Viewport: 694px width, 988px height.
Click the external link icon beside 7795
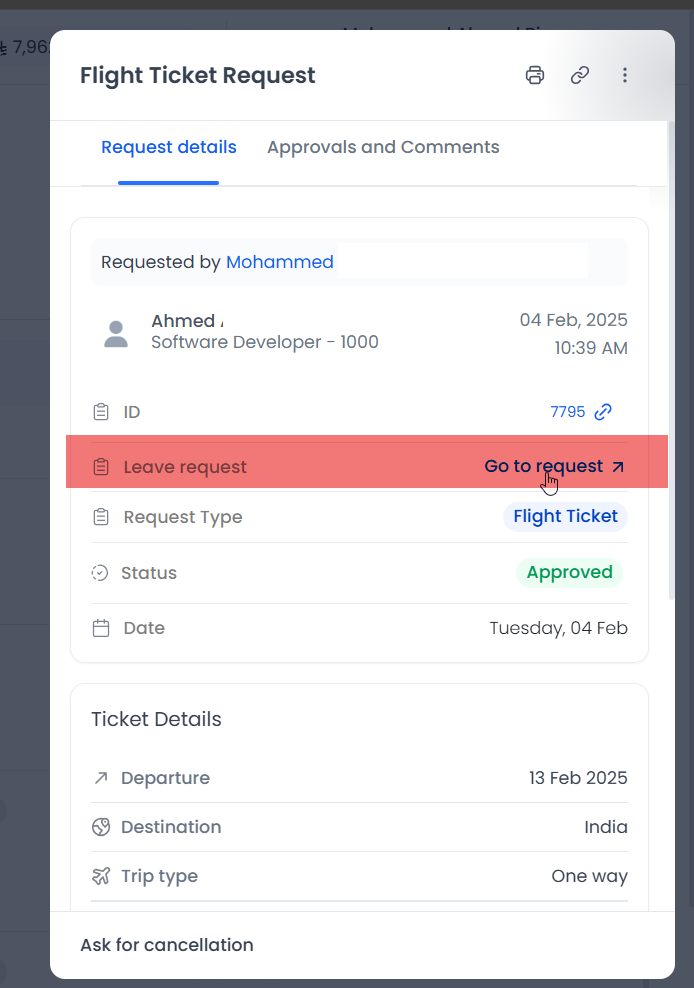(x=603, y=411)
